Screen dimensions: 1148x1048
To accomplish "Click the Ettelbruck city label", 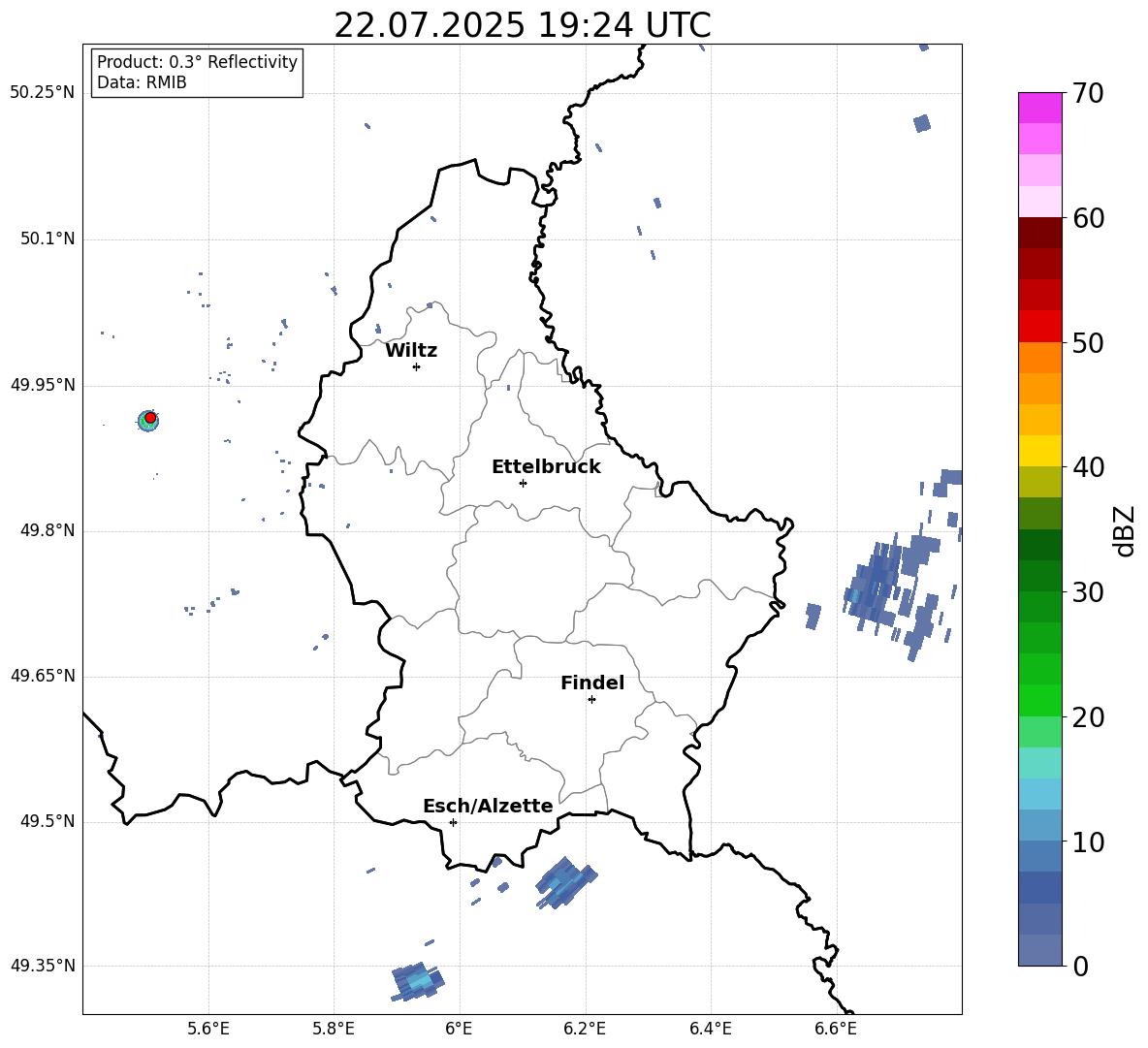I will [546, 467].
